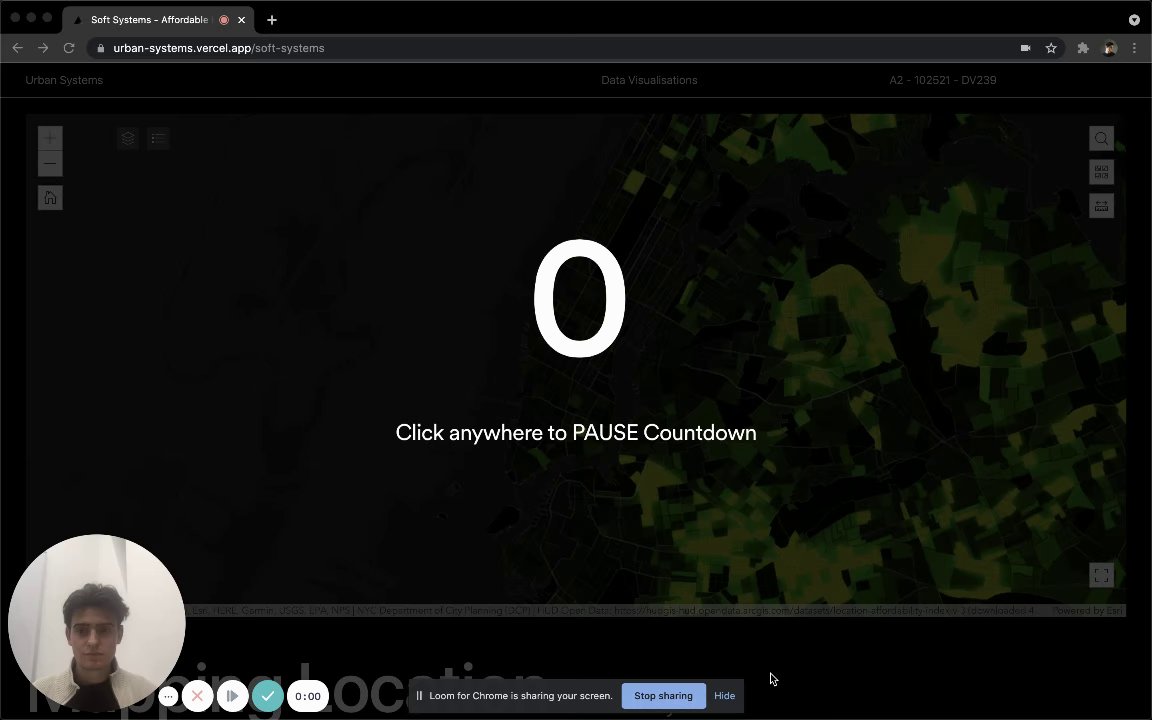Viewport: 1152px width, 720px height.
Task: Zoom in on the map
Action: 50,138
